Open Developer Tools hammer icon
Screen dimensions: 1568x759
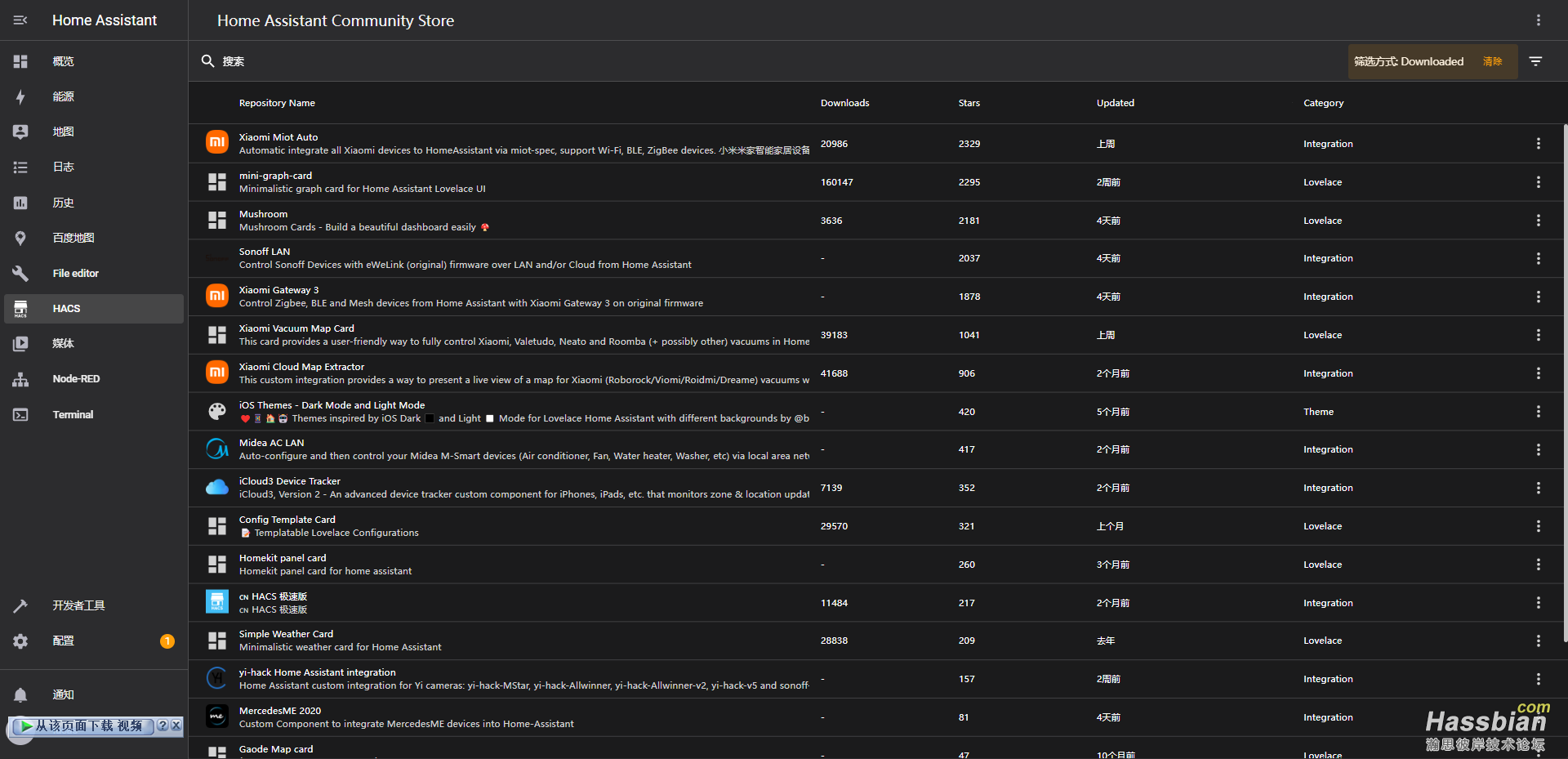coord(20,605)
